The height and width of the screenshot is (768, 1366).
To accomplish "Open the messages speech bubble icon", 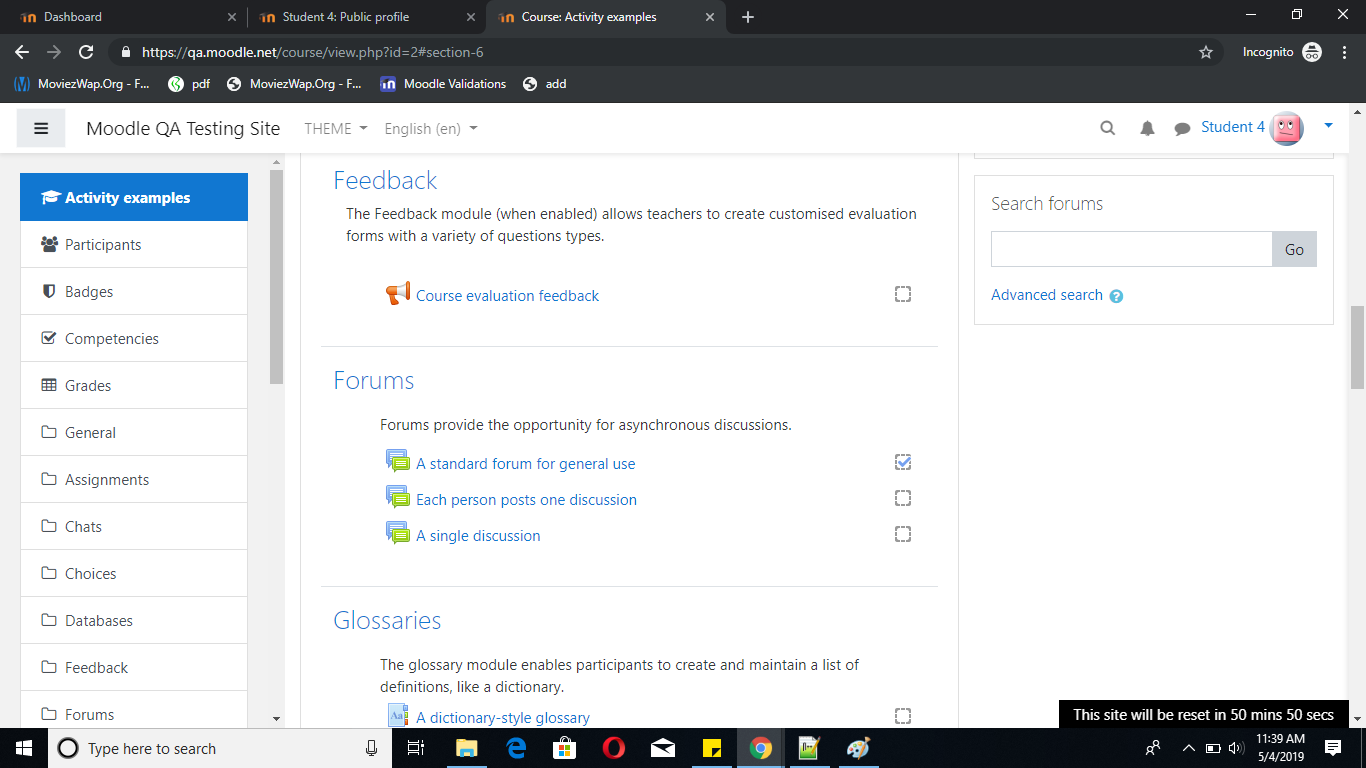I will [x=1182, y=128].
